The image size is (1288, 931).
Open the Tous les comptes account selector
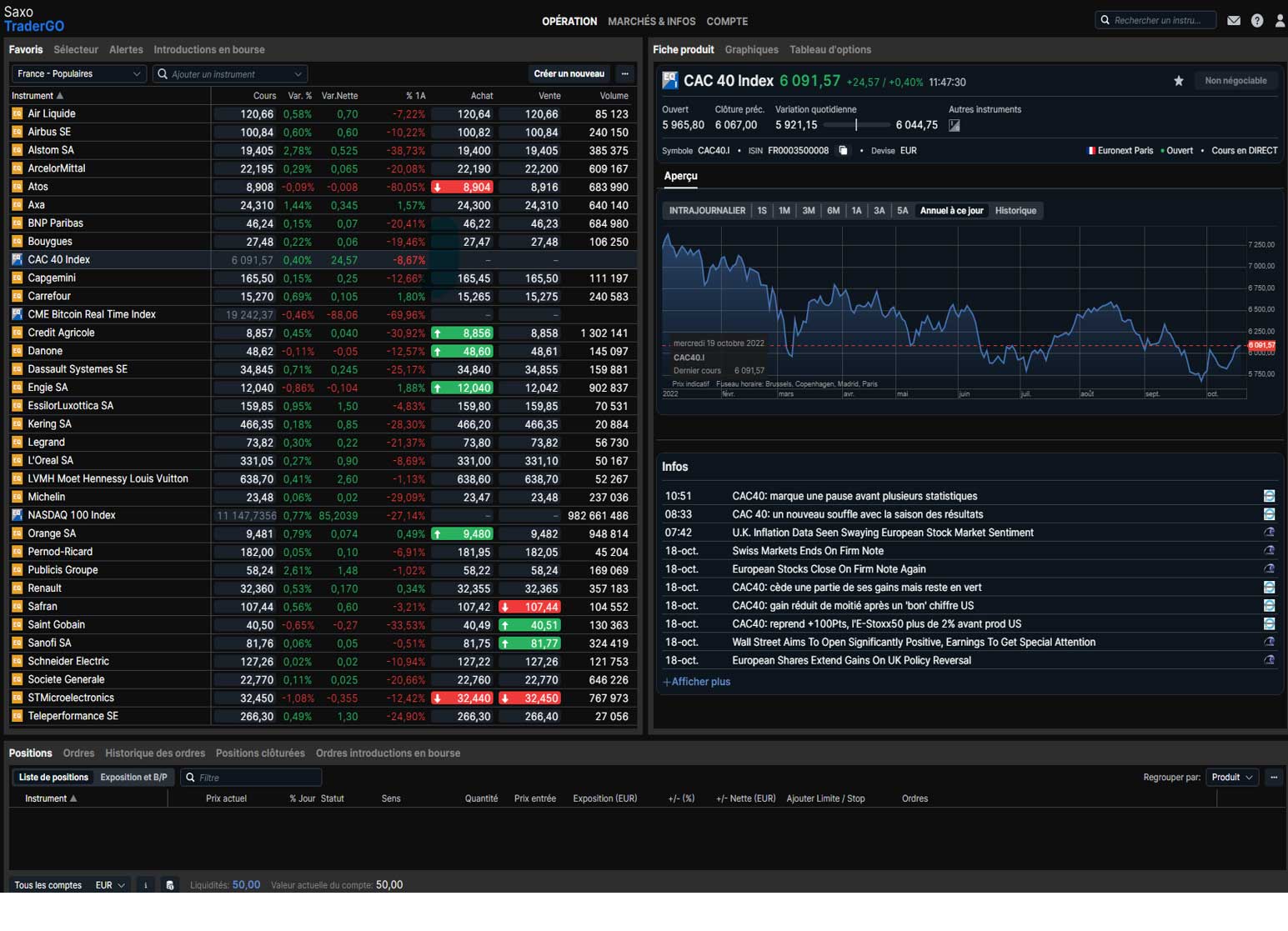[x=48, y=885]
